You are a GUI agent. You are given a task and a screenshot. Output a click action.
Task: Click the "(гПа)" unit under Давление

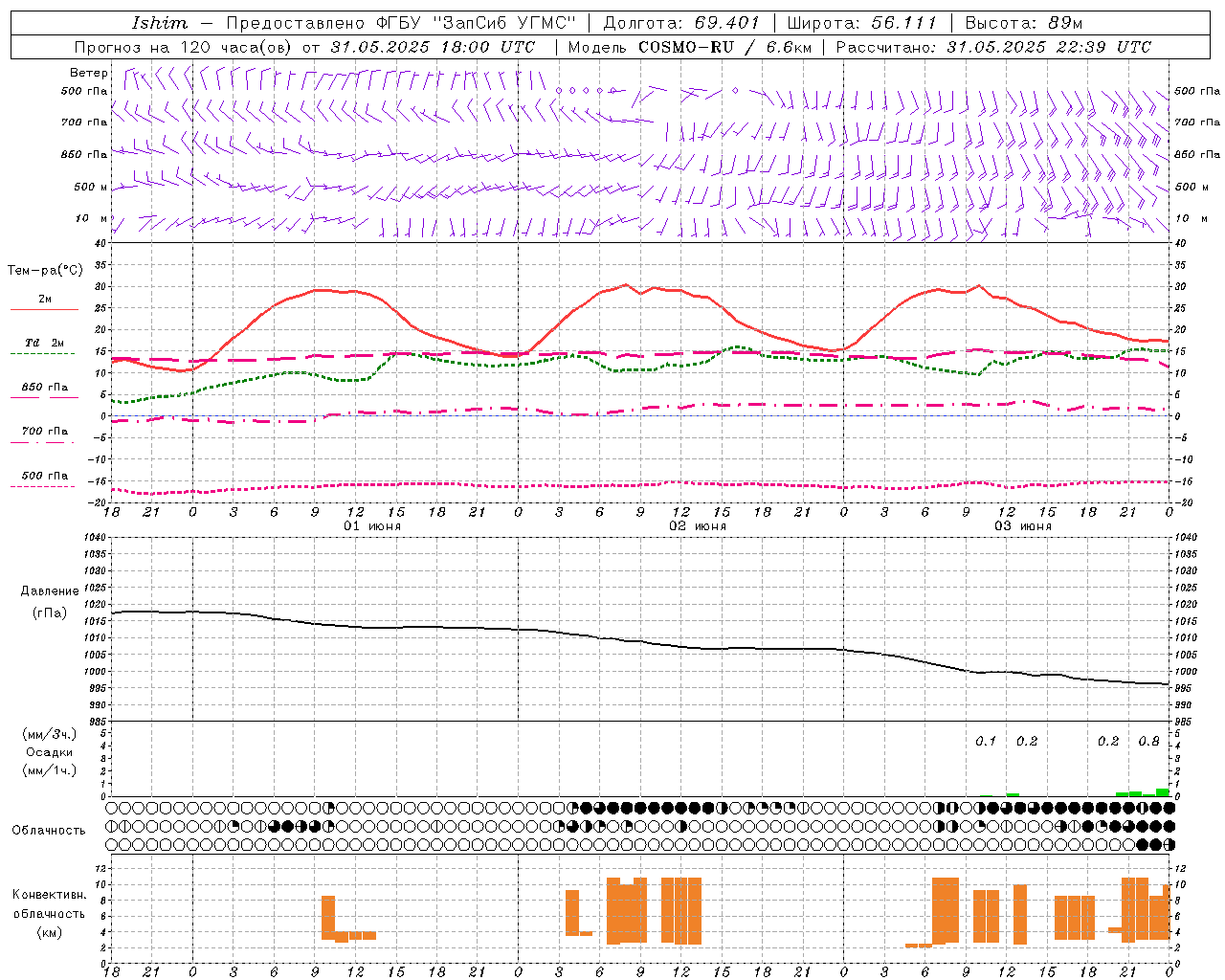[x=50, y=613]
